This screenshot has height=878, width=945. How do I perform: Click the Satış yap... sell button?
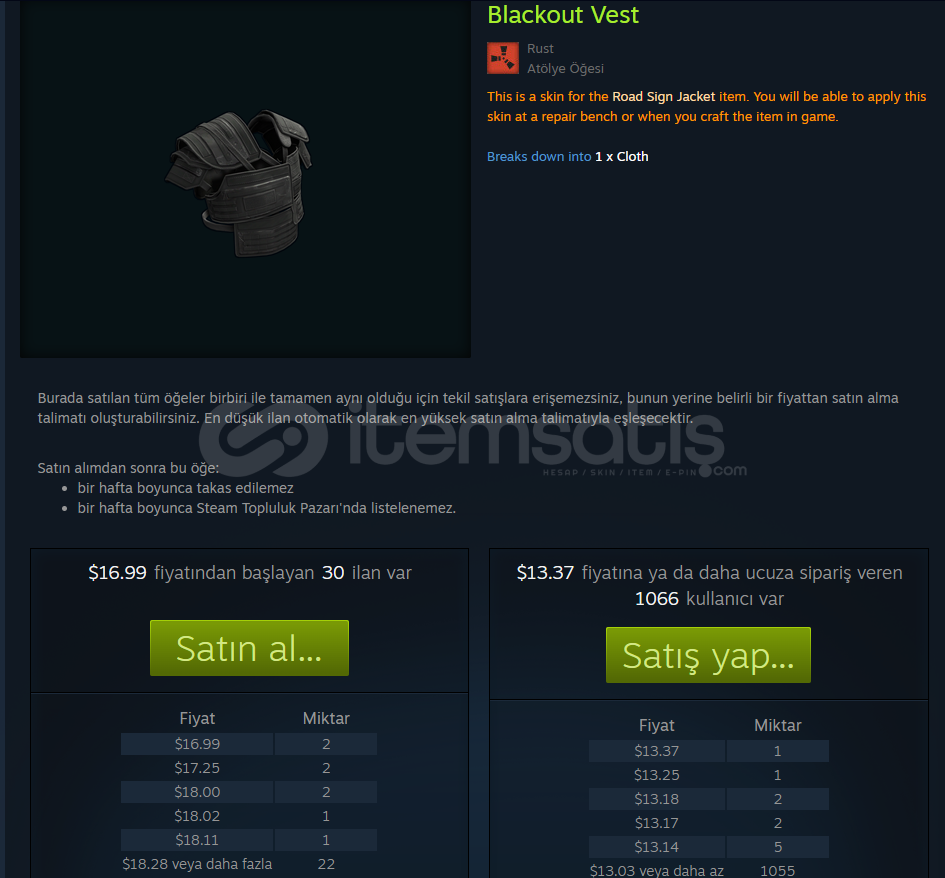[708, 655]
